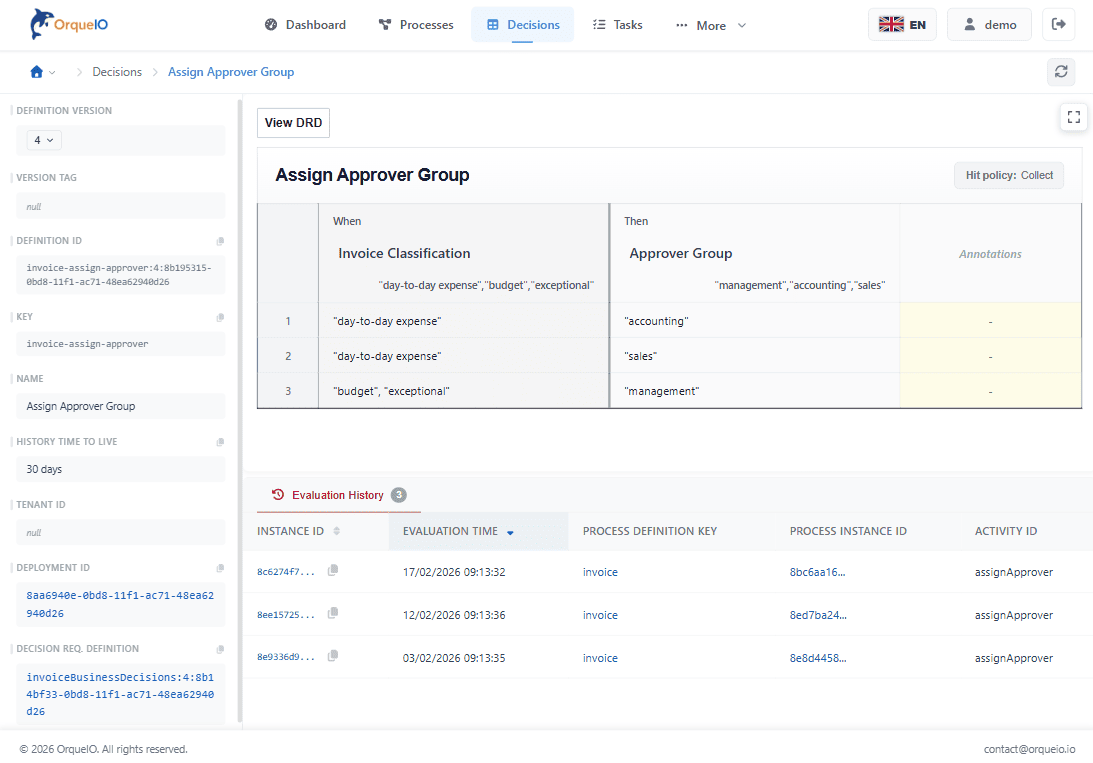The image size is (1093, 763).
Task: Select the Decisions nav item
Action: [x=523, y=25]
